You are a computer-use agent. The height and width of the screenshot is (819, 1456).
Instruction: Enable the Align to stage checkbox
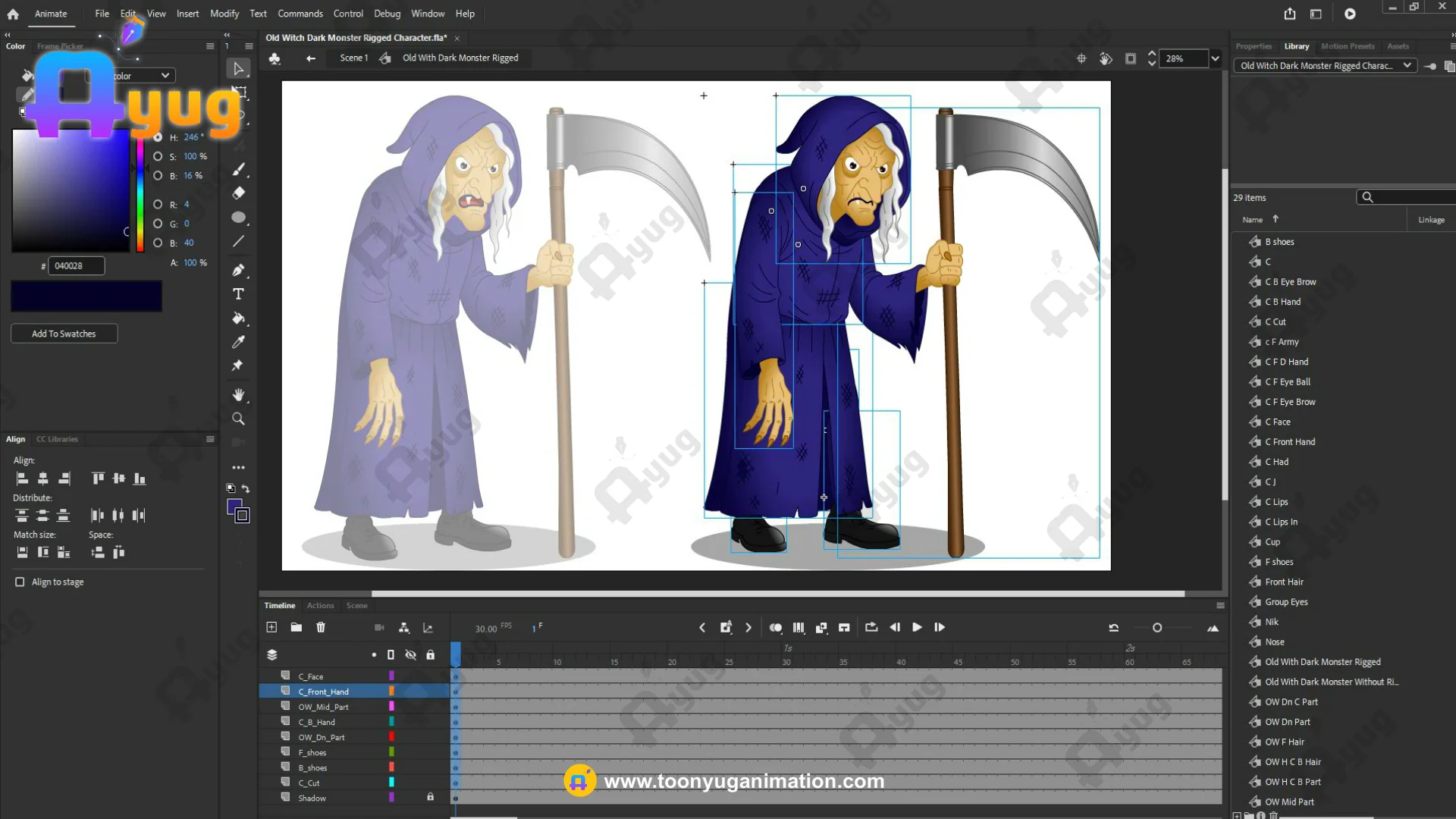pyautogui.click(x=20, y=582)
